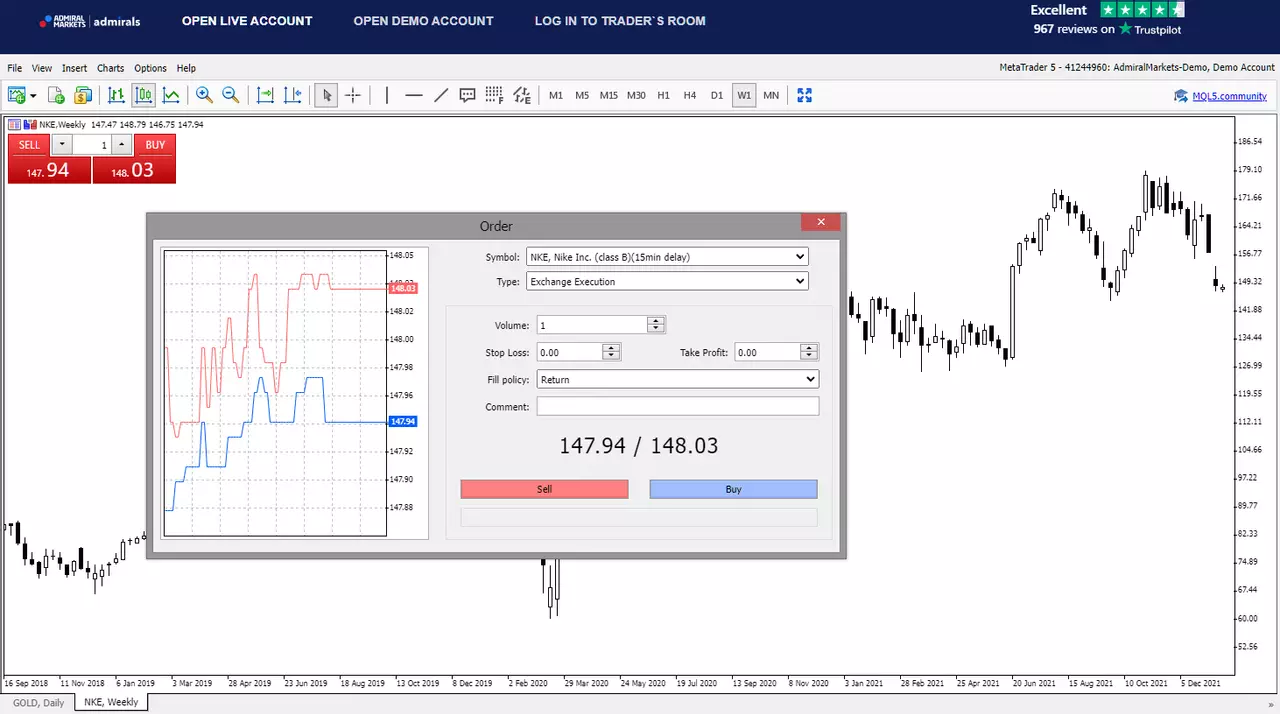Switch to the GOLD, Daily chart tab
The image size is (1280, 714).
39,702
